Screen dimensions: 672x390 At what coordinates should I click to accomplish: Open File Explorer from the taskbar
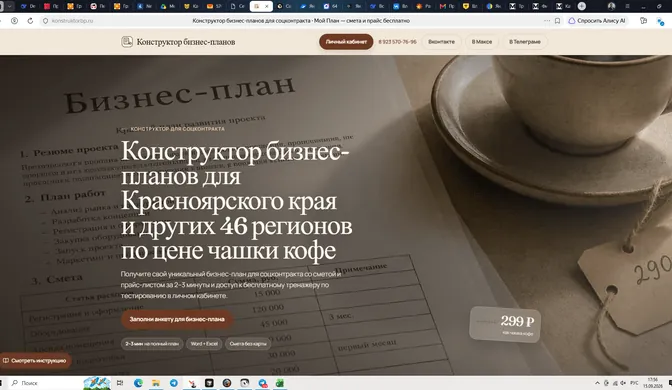[156, 383]
